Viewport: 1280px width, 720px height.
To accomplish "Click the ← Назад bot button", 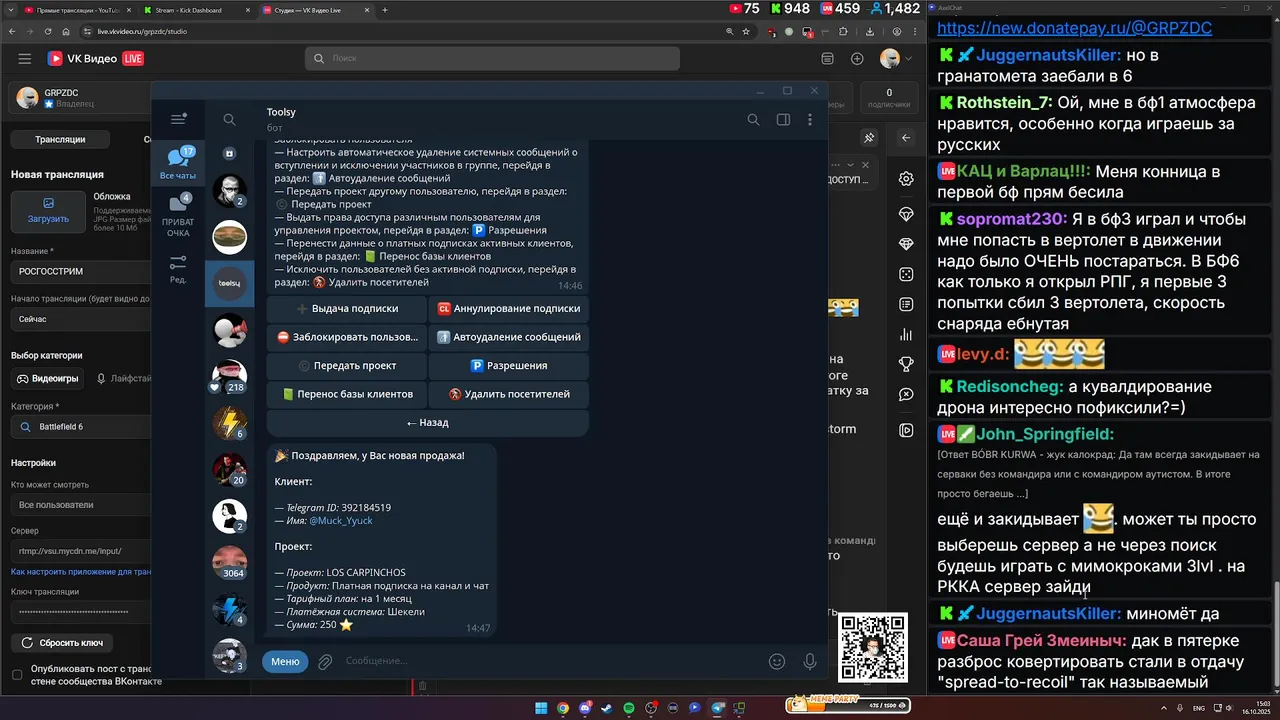I will coord(428,422).
